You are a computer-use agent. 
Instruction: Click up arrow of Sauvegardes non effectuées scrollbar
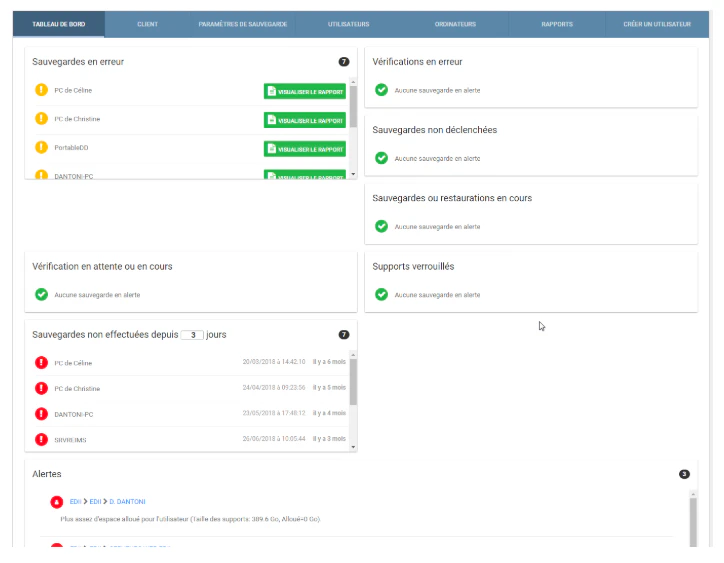(353, 355)
